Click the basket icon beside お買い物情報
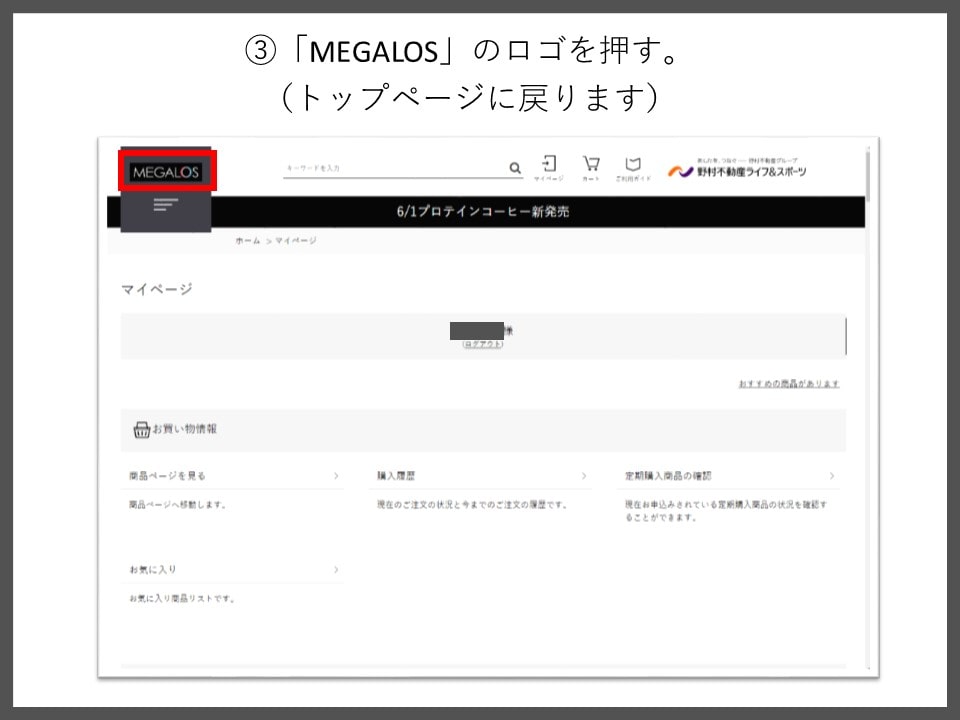Image resolution: width=960 pixels, height=720 pixels. tap(141, 430)
